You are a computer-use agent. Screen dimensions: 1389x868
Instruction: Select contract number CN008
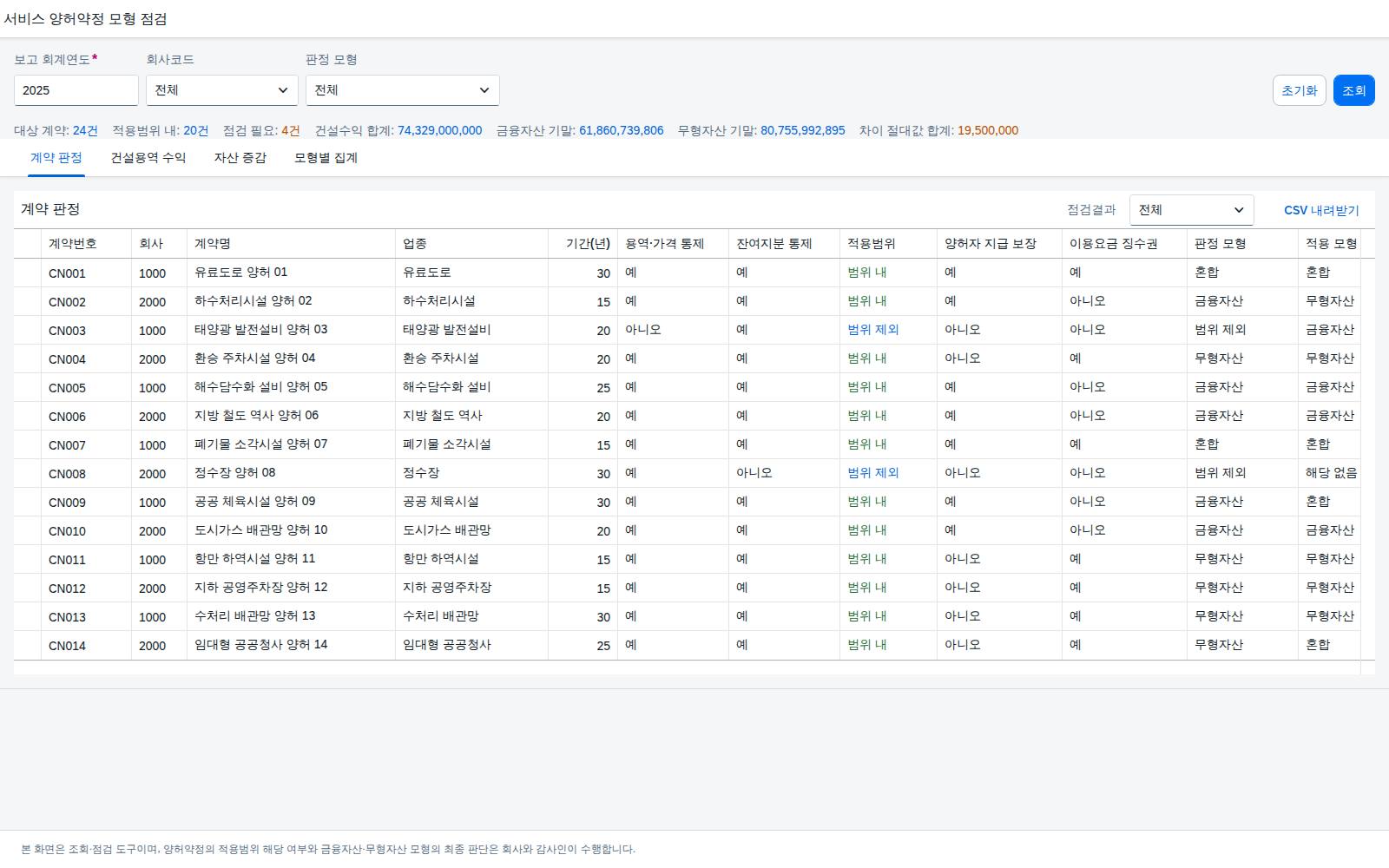pyautogui.click(x=67, y=474)
